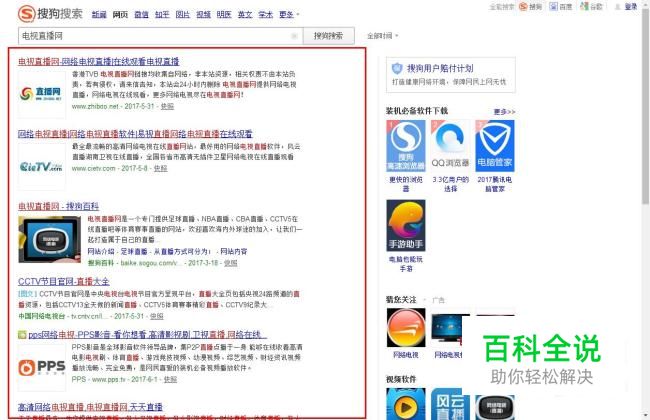Viewport: 650px width, 420px height.
Task: Open the 知乎 search tab
Action: click(162, 15)
